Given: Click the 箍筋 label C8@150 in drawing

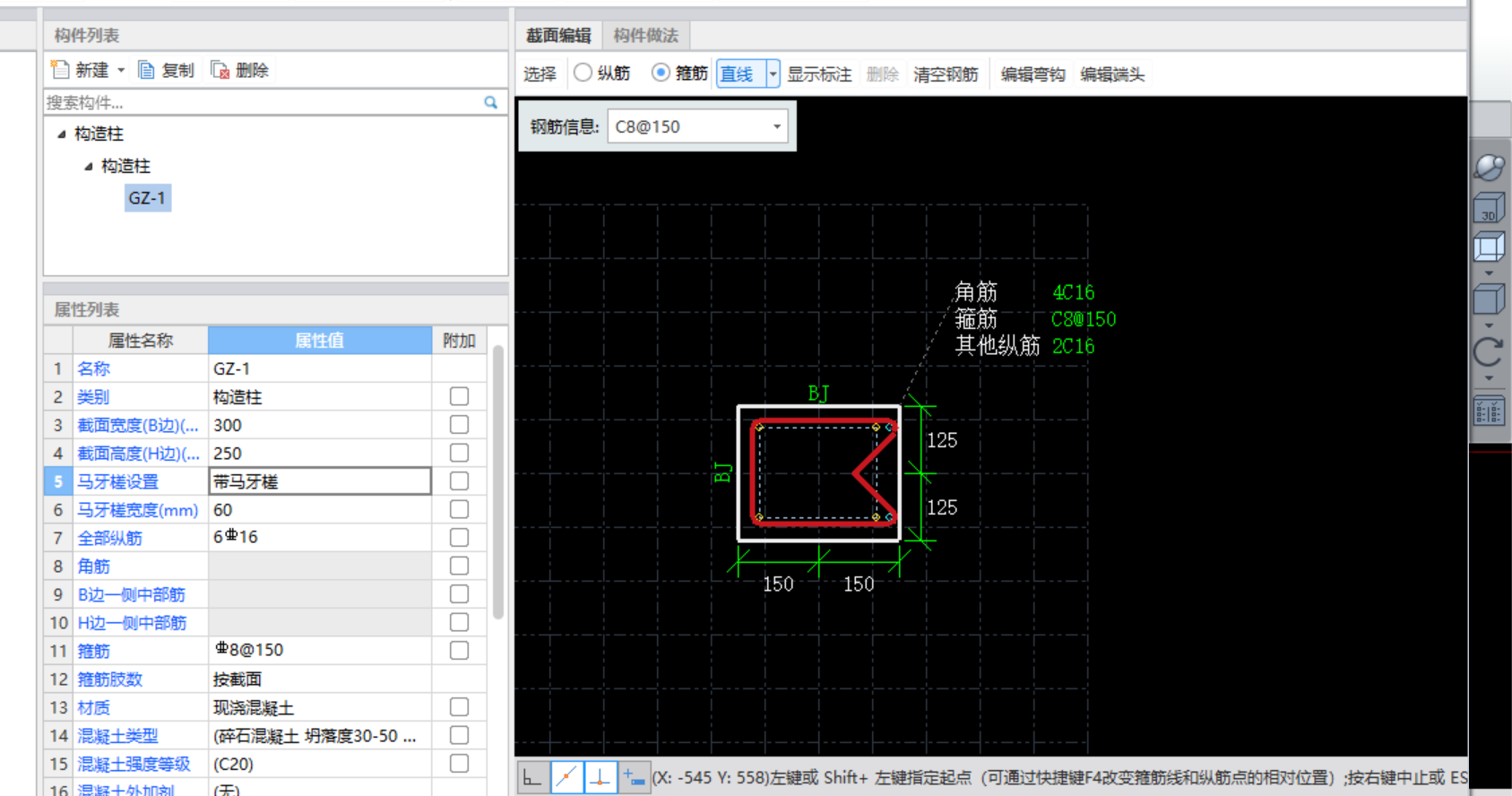Looking at the screenshot, I should tap(1084, 319).
